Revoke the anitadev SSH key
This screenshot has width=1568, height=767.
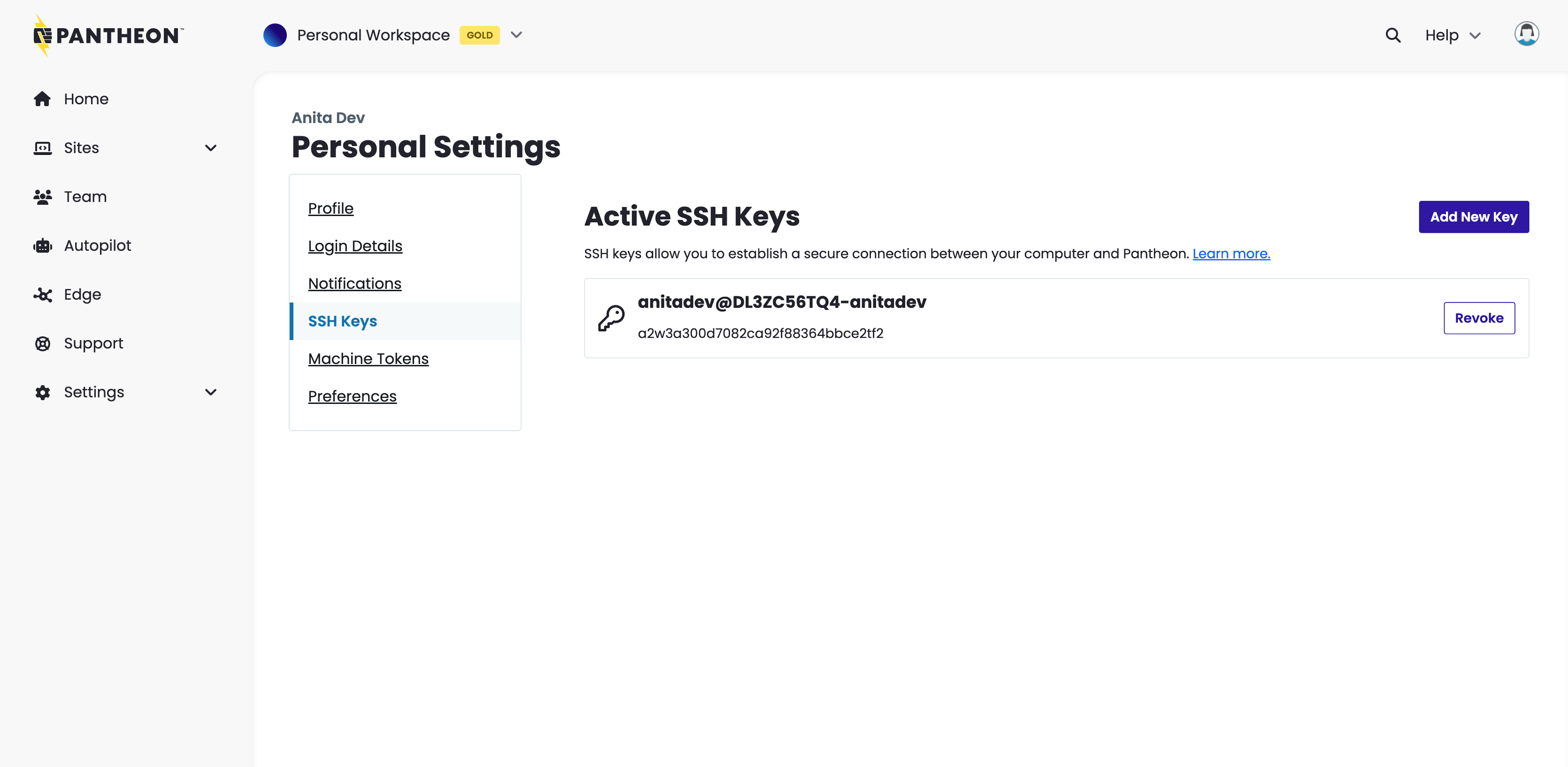click(x=1479, y=318)
